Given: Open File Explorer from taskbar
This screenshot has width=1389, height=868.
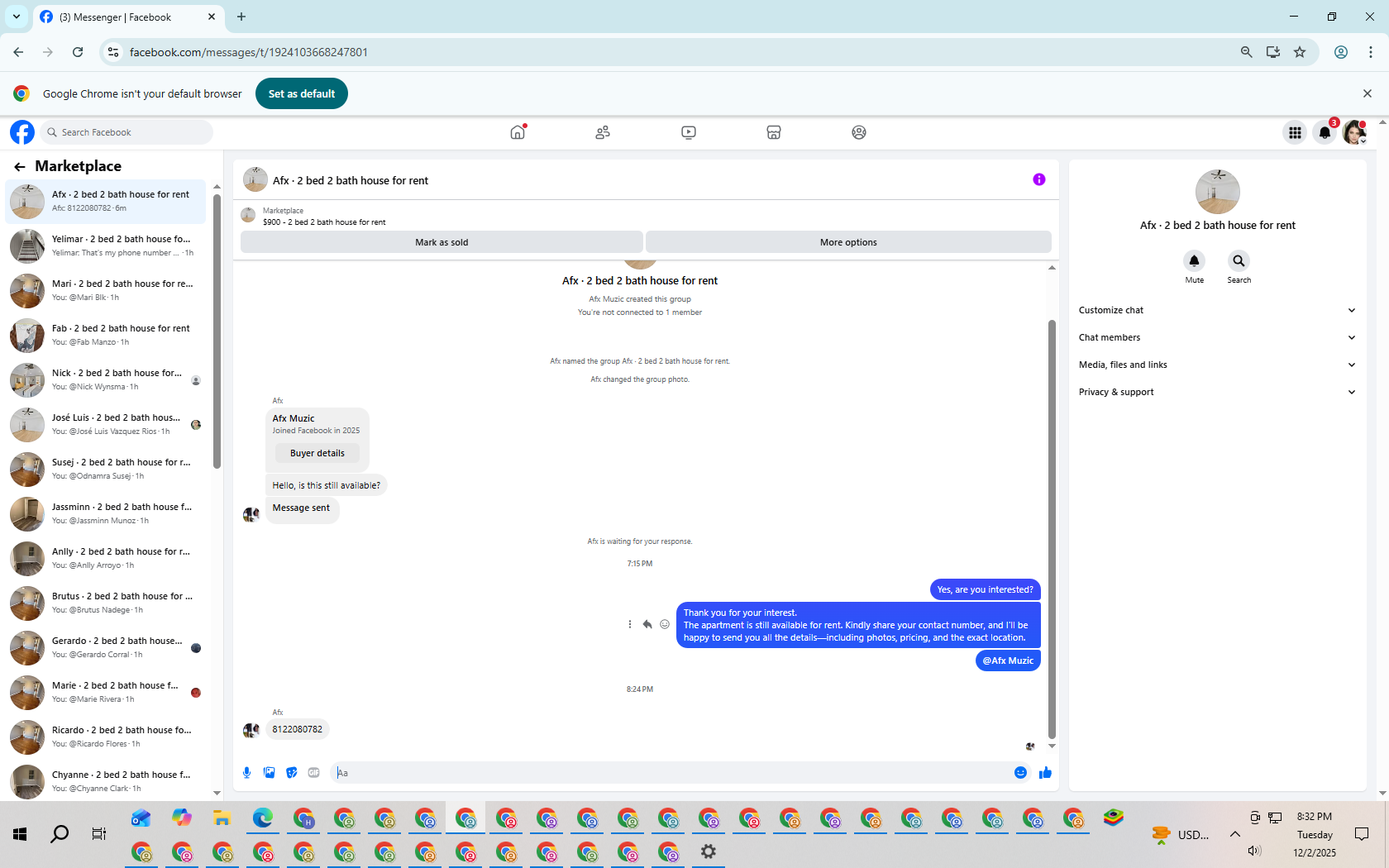Looking at the screenshot, I should pos(222,818).
